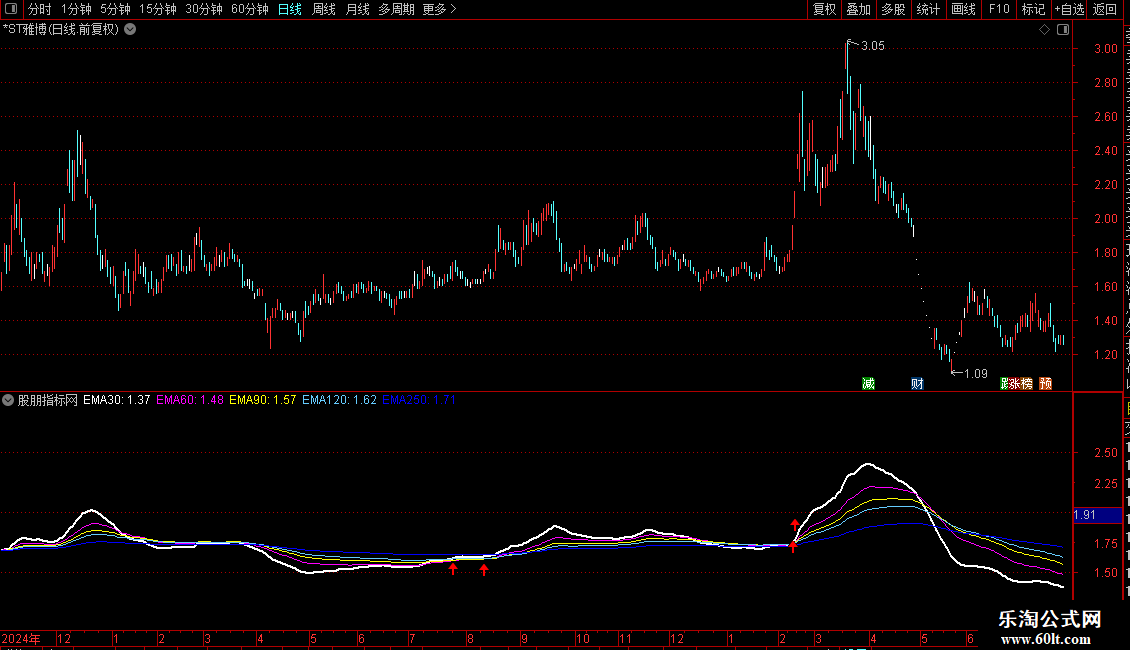Image resolution: width=1130 pixels, height=650 pixels.
Task: Click the 榜 event marker
Action: pyautogui.click(x=1027, y=383)
